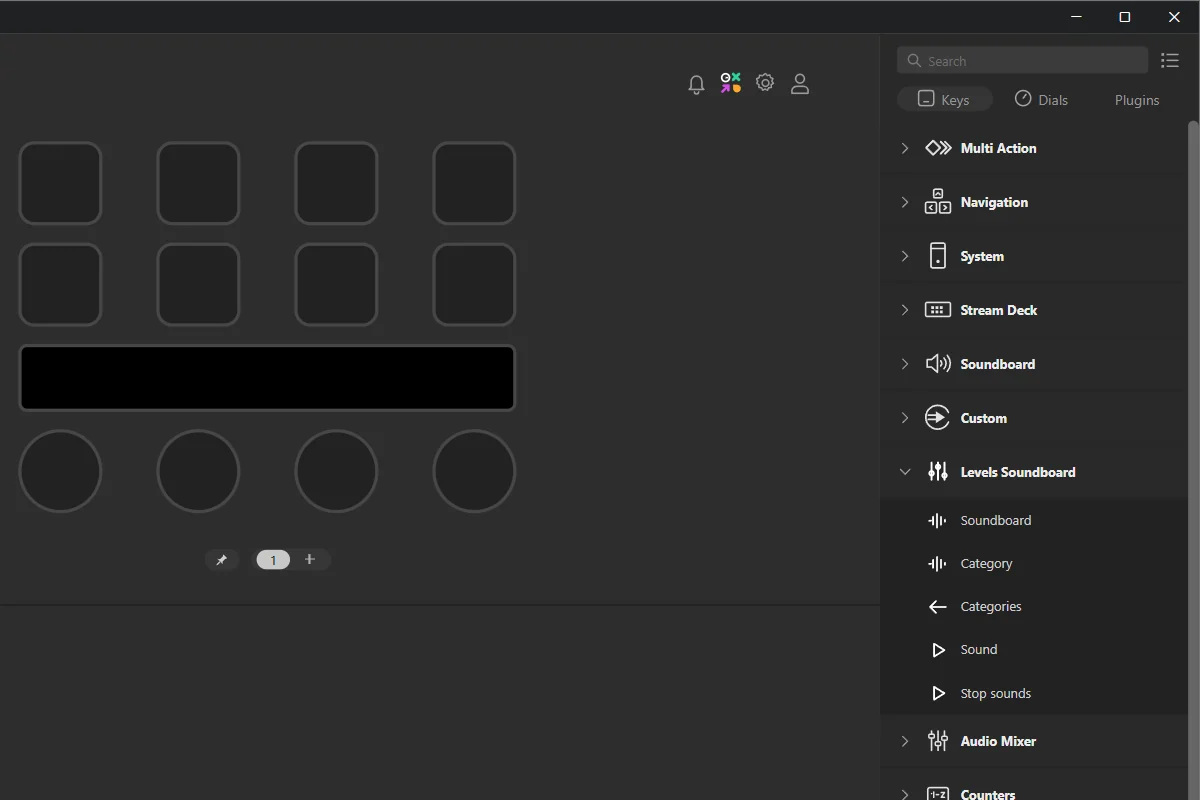Click the Custom category arrow icon
This screenshot has width=1200, height=800.
tap(938, 418)
